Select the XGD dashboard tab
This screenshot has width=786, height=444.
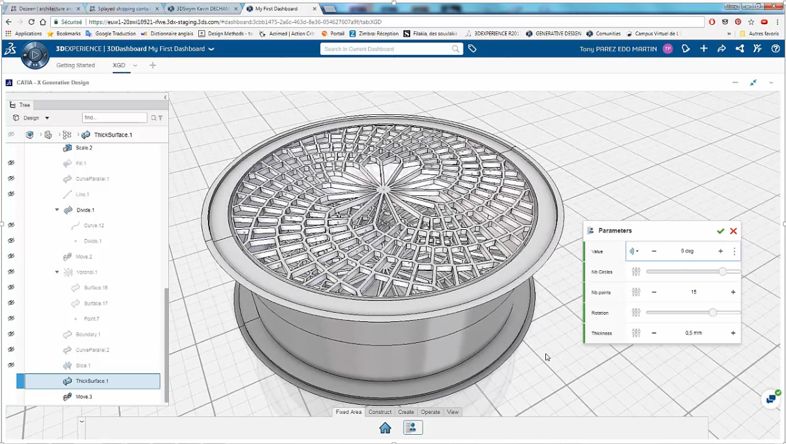point(119,65)
